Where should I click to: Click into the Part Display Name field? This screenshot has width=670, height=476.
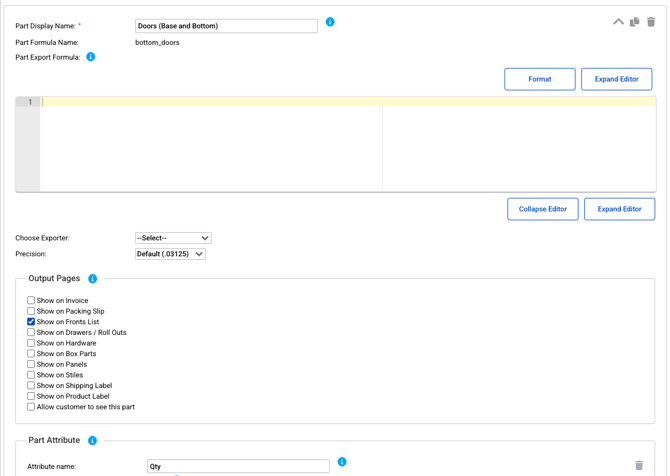pos(226,26)
